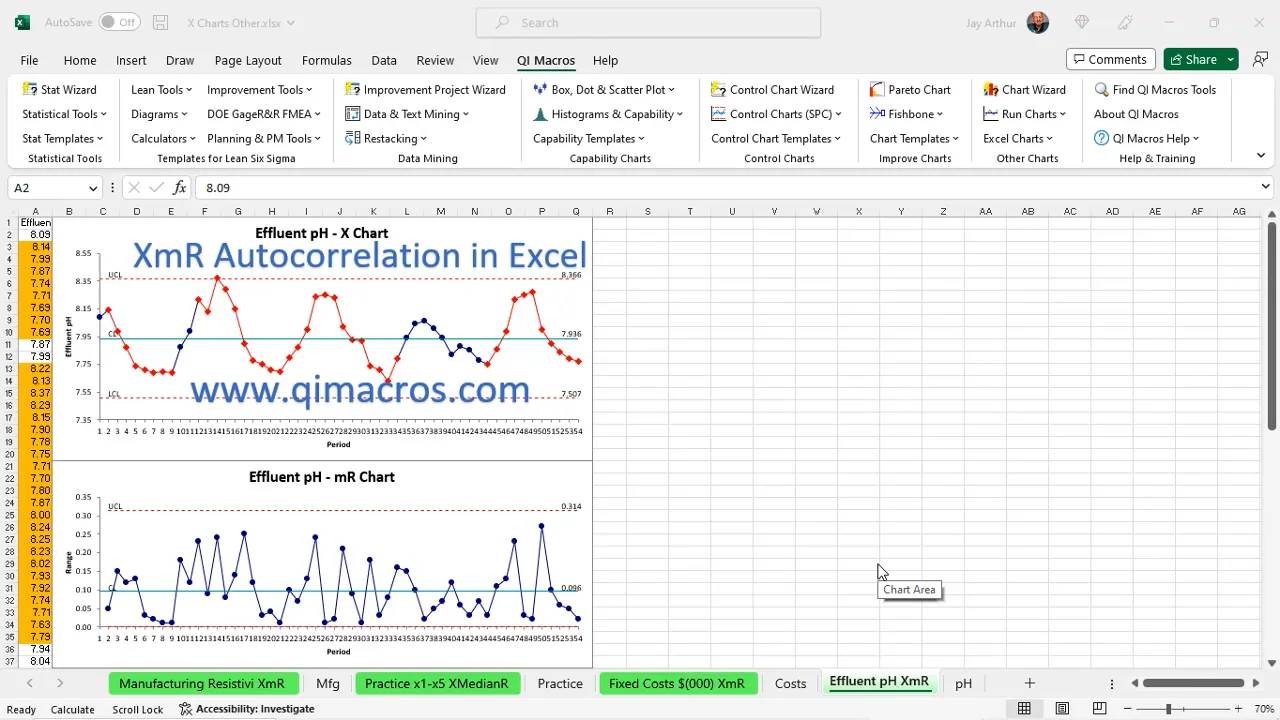The width and height of the screenshot is (1280, 720).
Task: Switch to the Formulas ribbon tab
Action: (x=326, y=60)
